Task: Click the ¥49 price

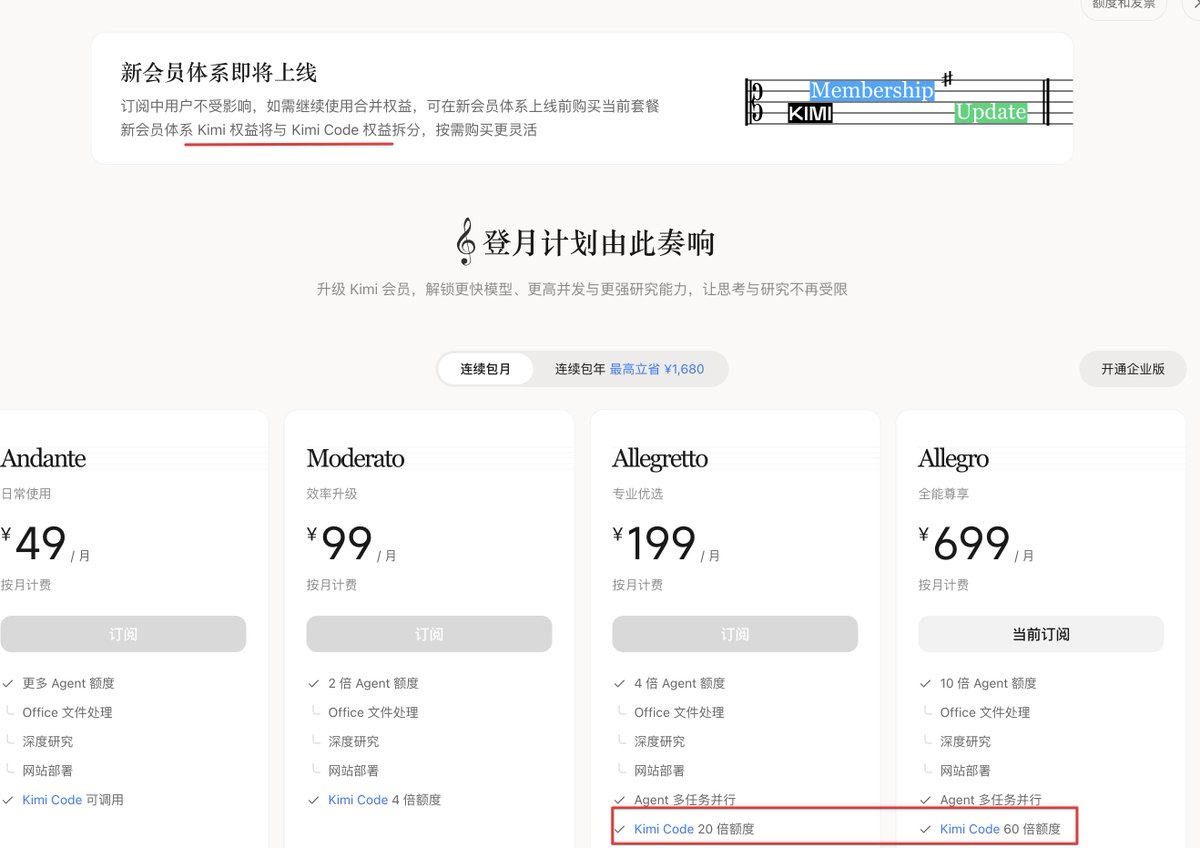Action: pyautogui.click(x=34, y=544)
